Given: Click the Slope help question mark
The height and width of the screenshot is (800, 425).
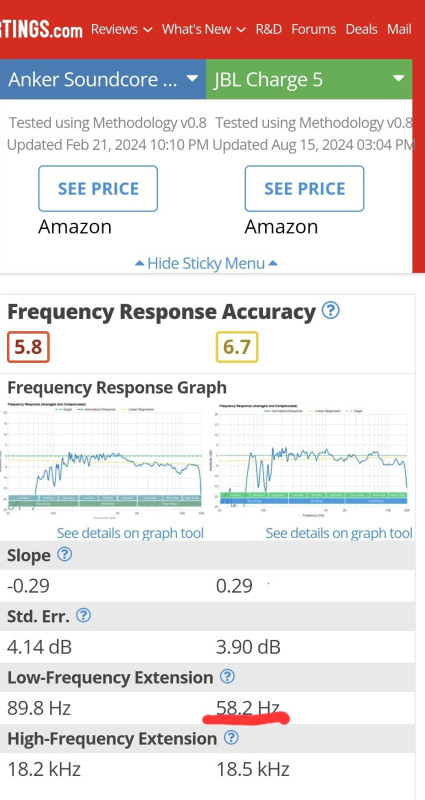Looking at the screenshot, I should [64, 554].
